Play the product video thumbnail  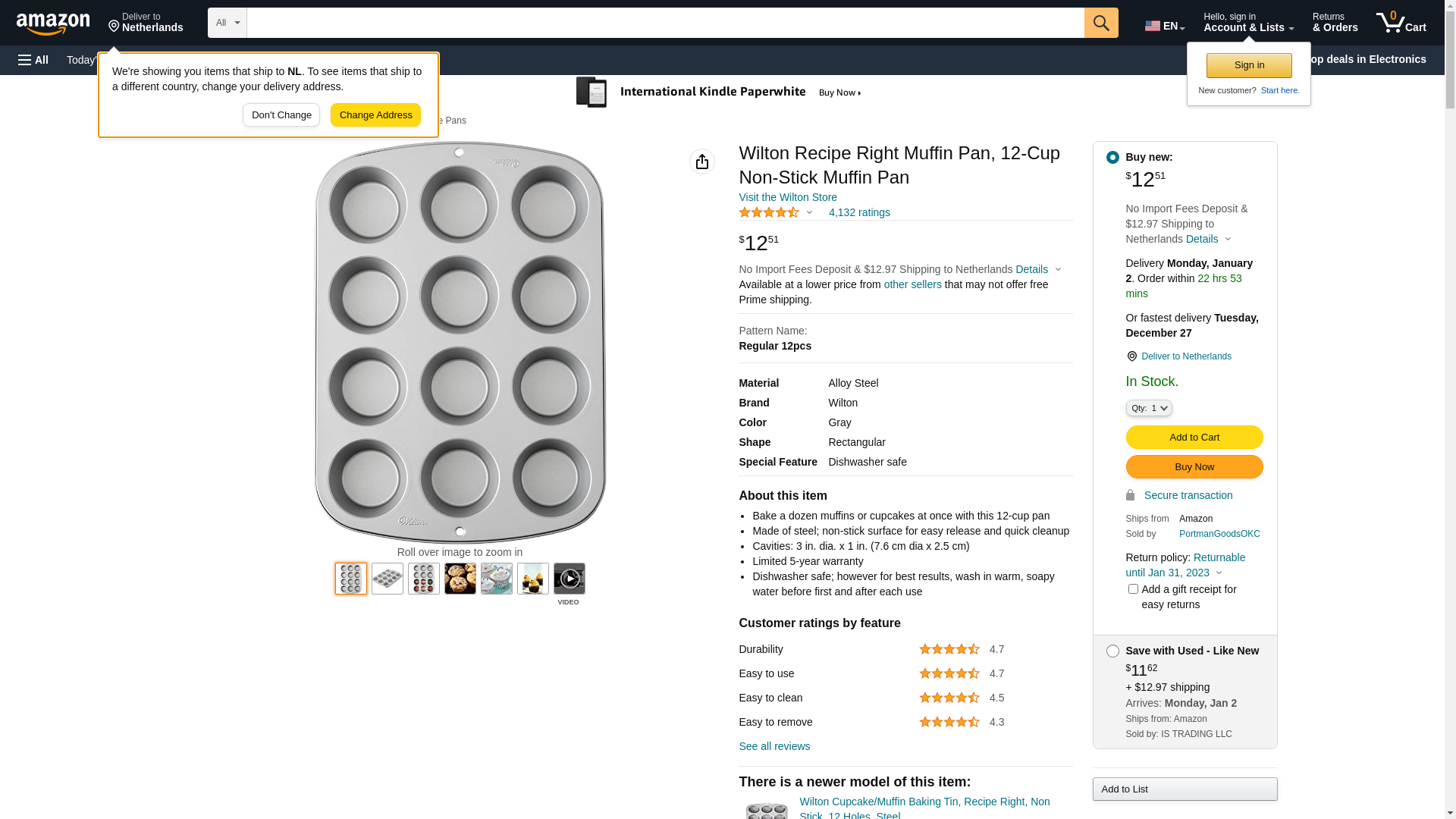click(569, 579)
